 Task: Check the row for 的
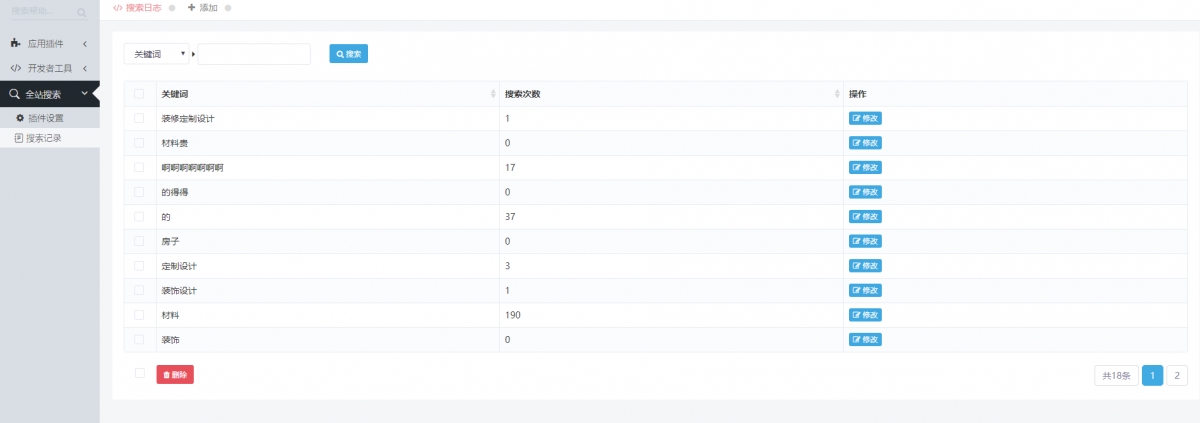click(x=139, y=216)
